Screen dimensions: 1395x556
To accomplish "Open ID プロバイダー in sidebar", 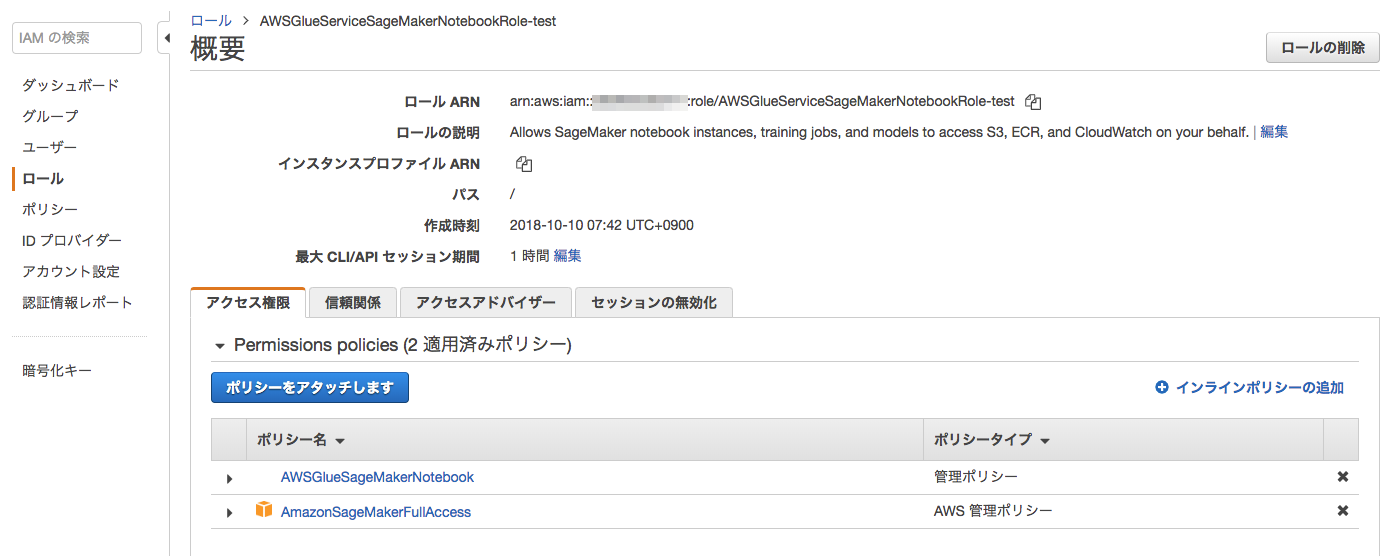I will coord(72,240).
